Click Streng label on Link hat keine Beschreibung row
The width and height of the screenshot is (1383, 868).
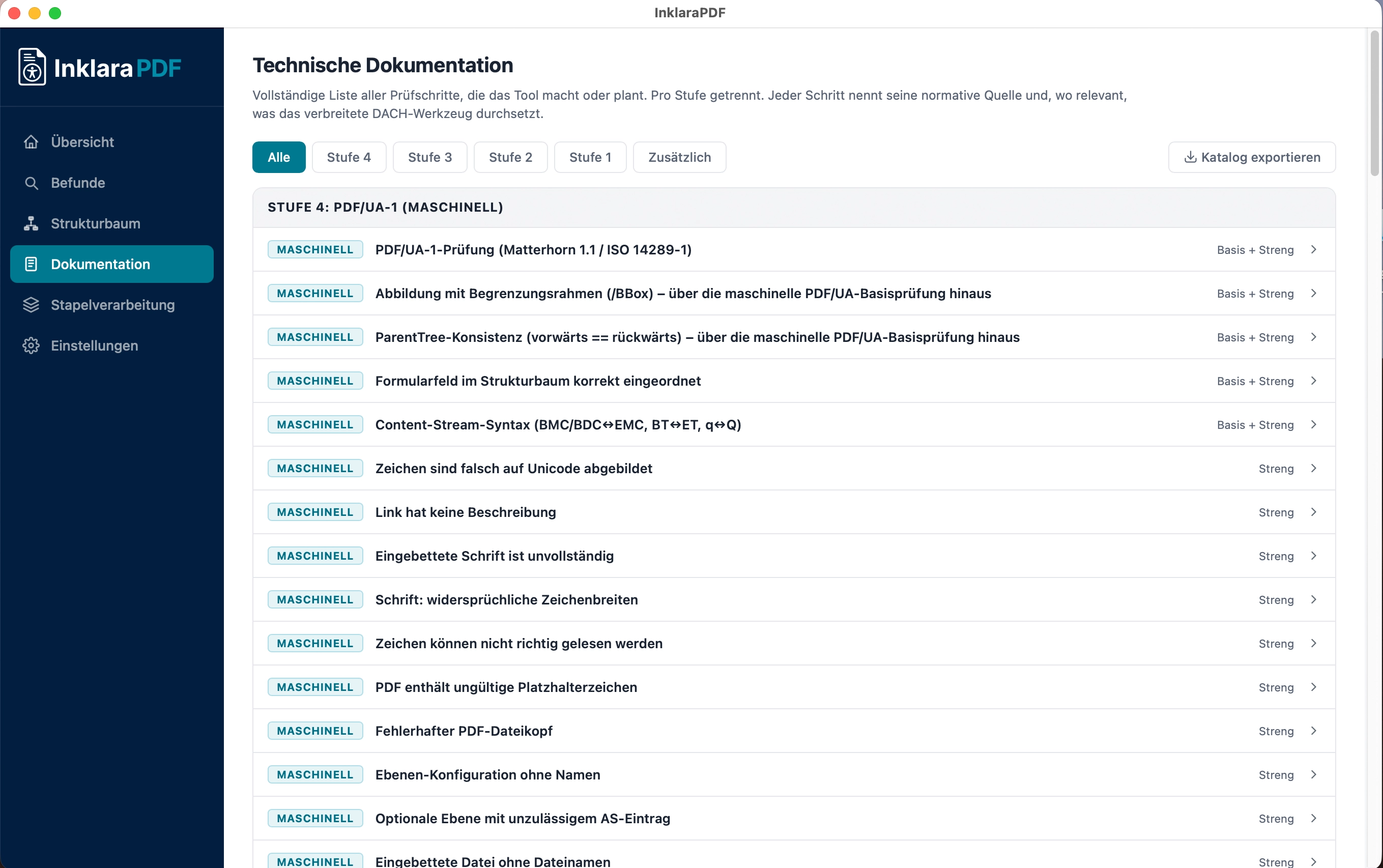(x=1276, y=512)
